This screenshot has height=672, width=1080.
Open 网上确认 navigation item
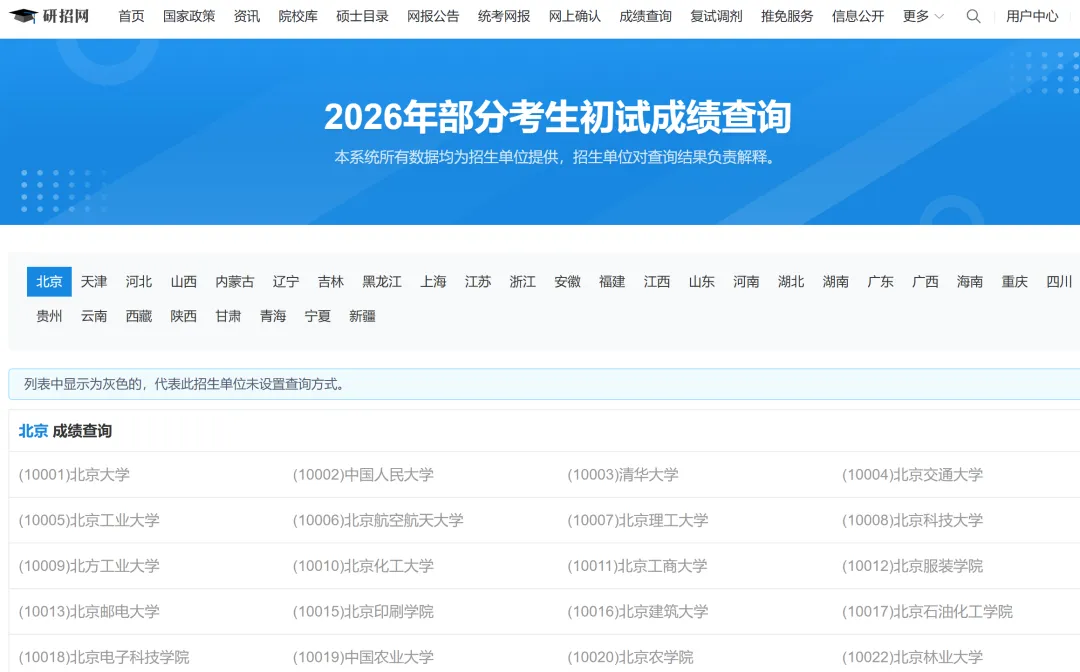point(574,16)
